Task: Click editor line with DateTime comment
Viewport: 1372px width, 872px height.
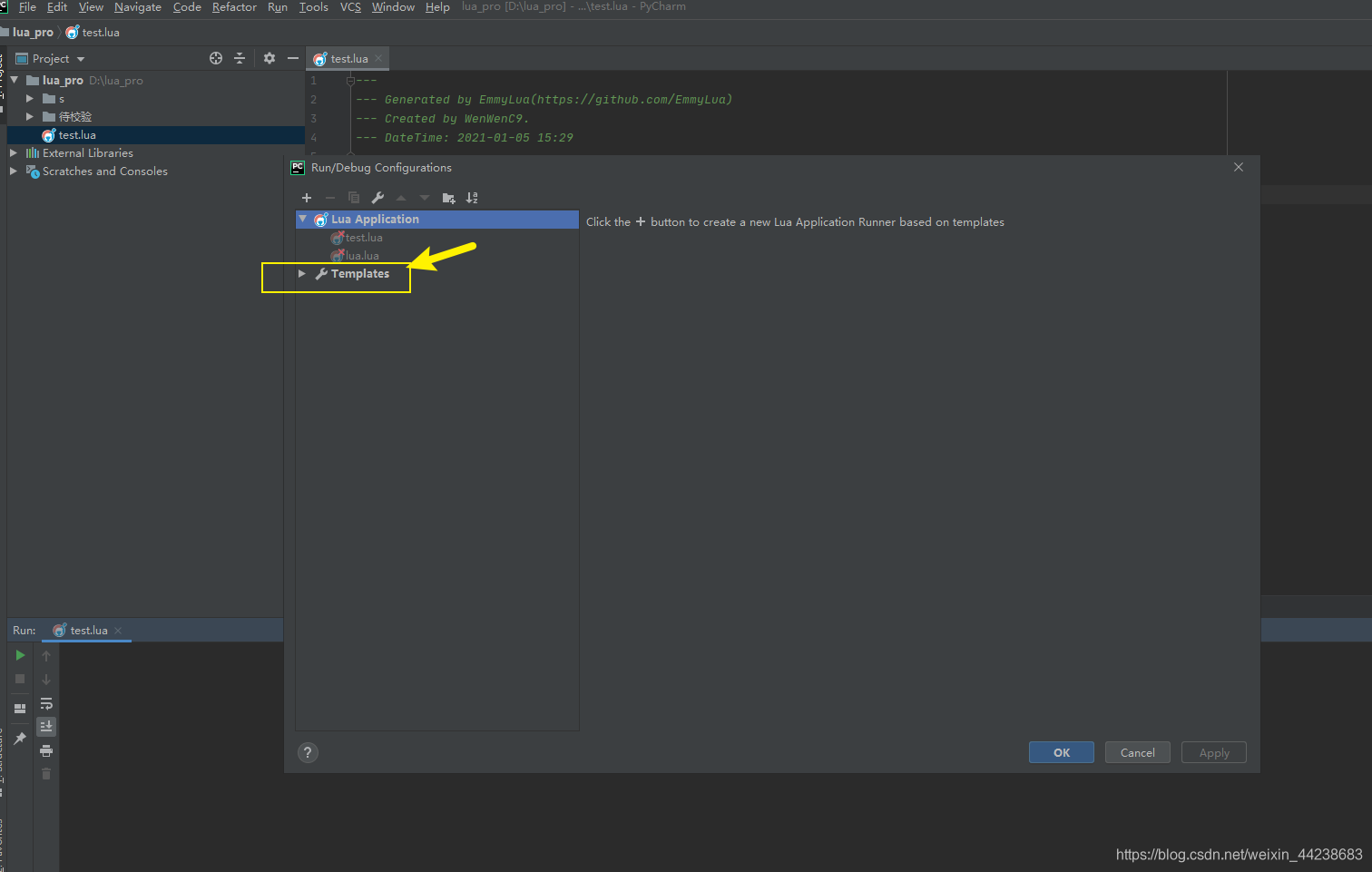Action: coord(465,138)
